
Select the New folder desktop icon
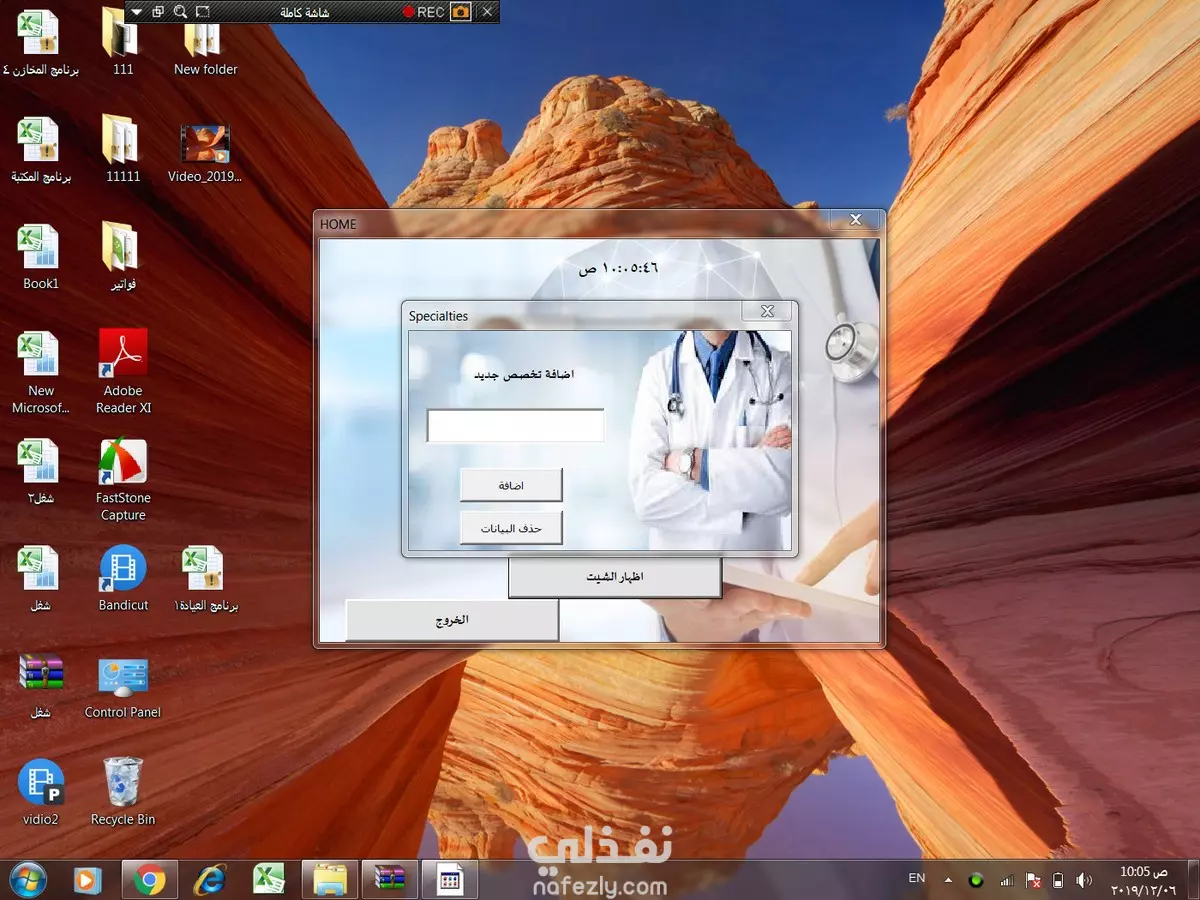(x=206, y=44)
